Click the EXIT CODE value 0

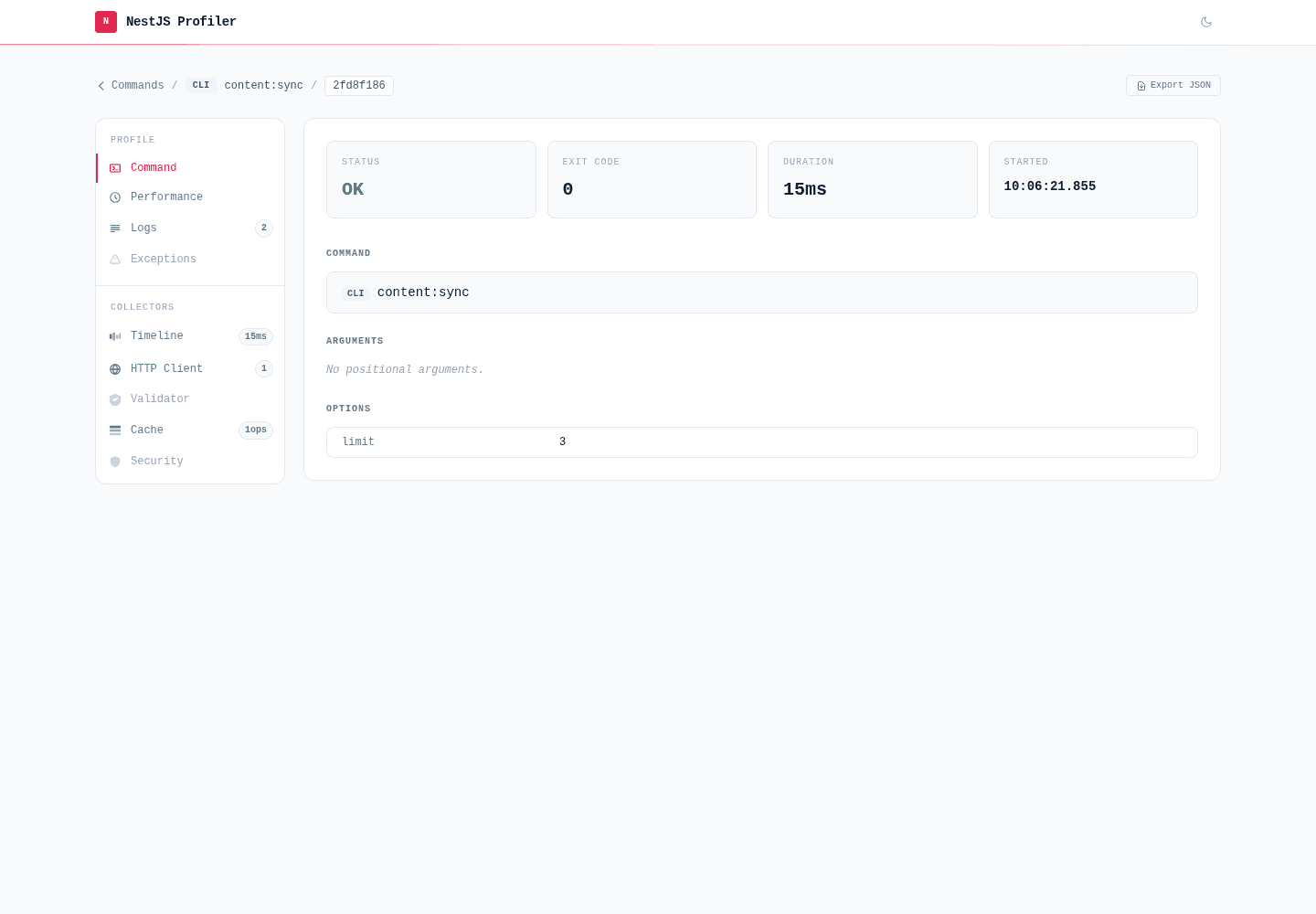pos(568,189)
